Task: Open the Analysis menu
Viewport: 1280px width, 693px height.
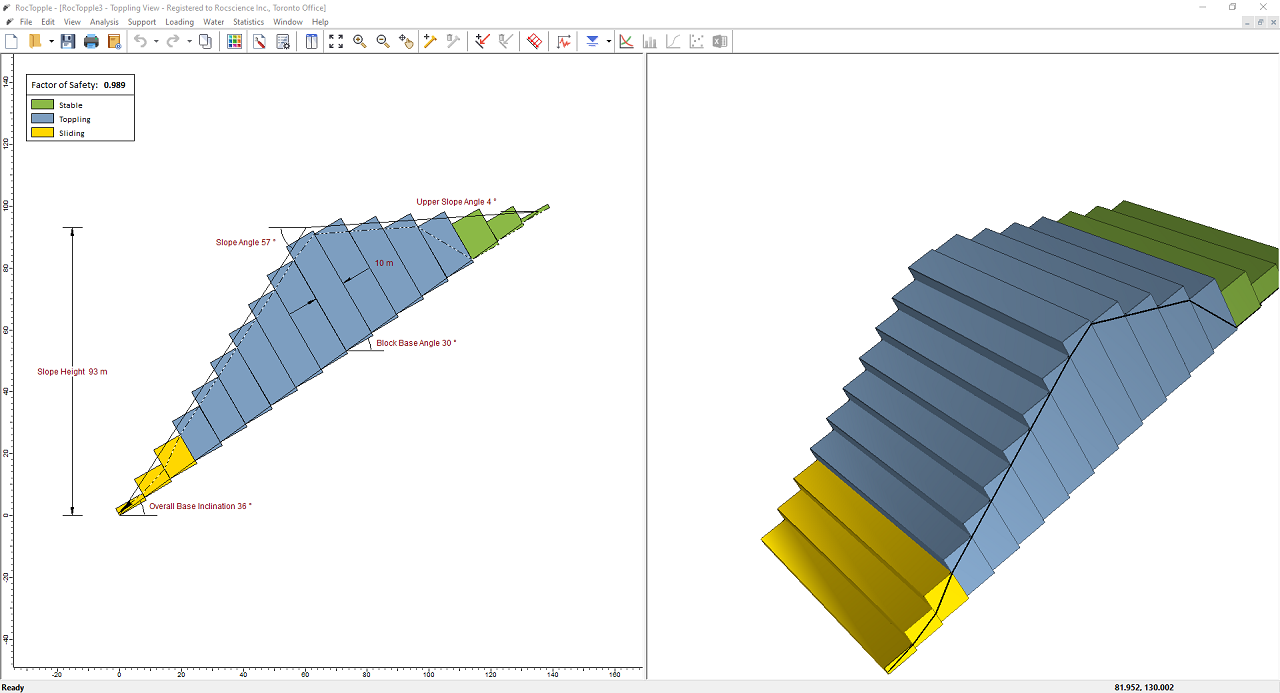Action: click(104, 21)
